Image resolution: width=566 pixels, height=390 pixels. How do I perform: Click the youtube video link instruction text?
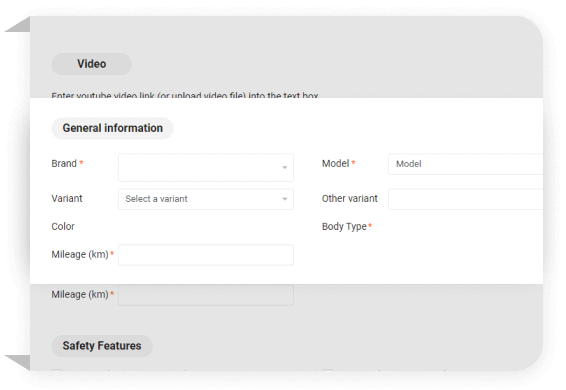click(x=185, y=95)
